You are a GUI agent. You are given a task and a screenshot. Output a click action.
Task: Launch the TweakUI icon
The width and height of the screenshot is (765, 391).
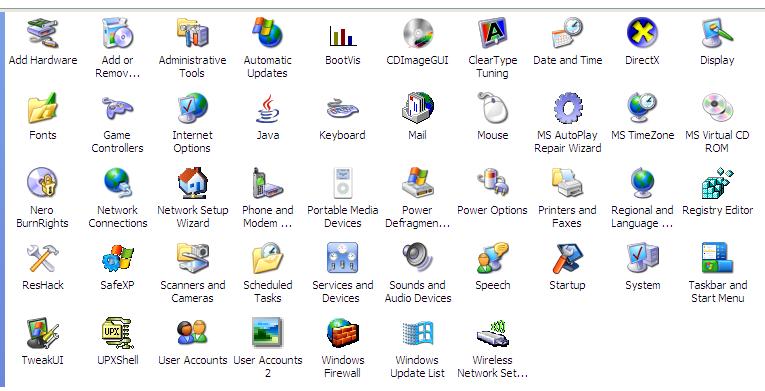pyautogui.click(x=42, y=333)
